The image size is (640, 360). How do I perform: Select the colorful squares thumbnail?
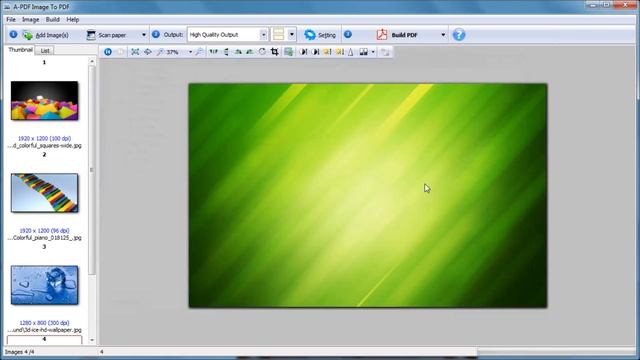(x=44, y=100)
